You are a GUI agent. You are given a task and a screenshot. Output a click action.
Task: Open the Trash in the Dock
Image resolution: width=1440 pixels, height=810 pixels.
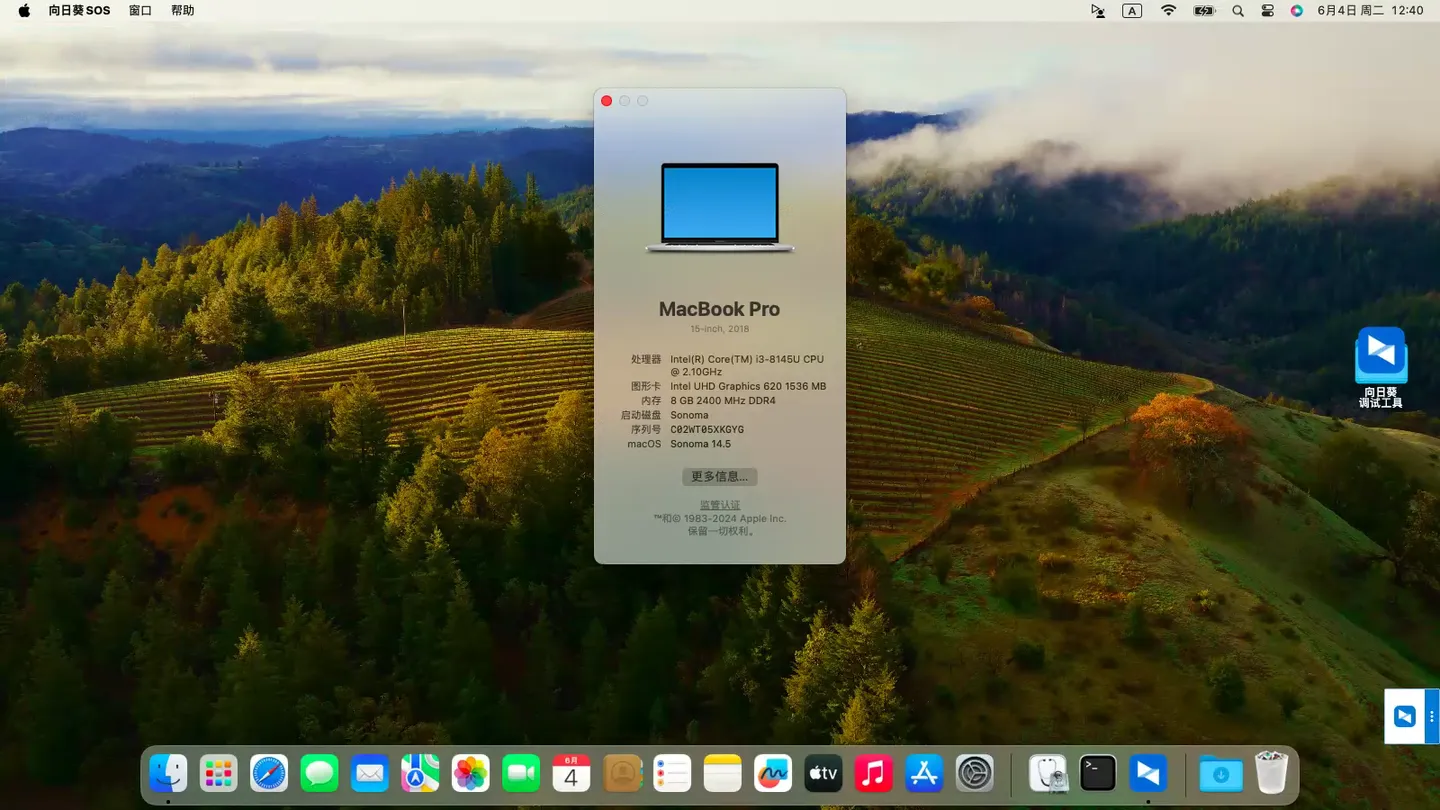pos(1272,773)
